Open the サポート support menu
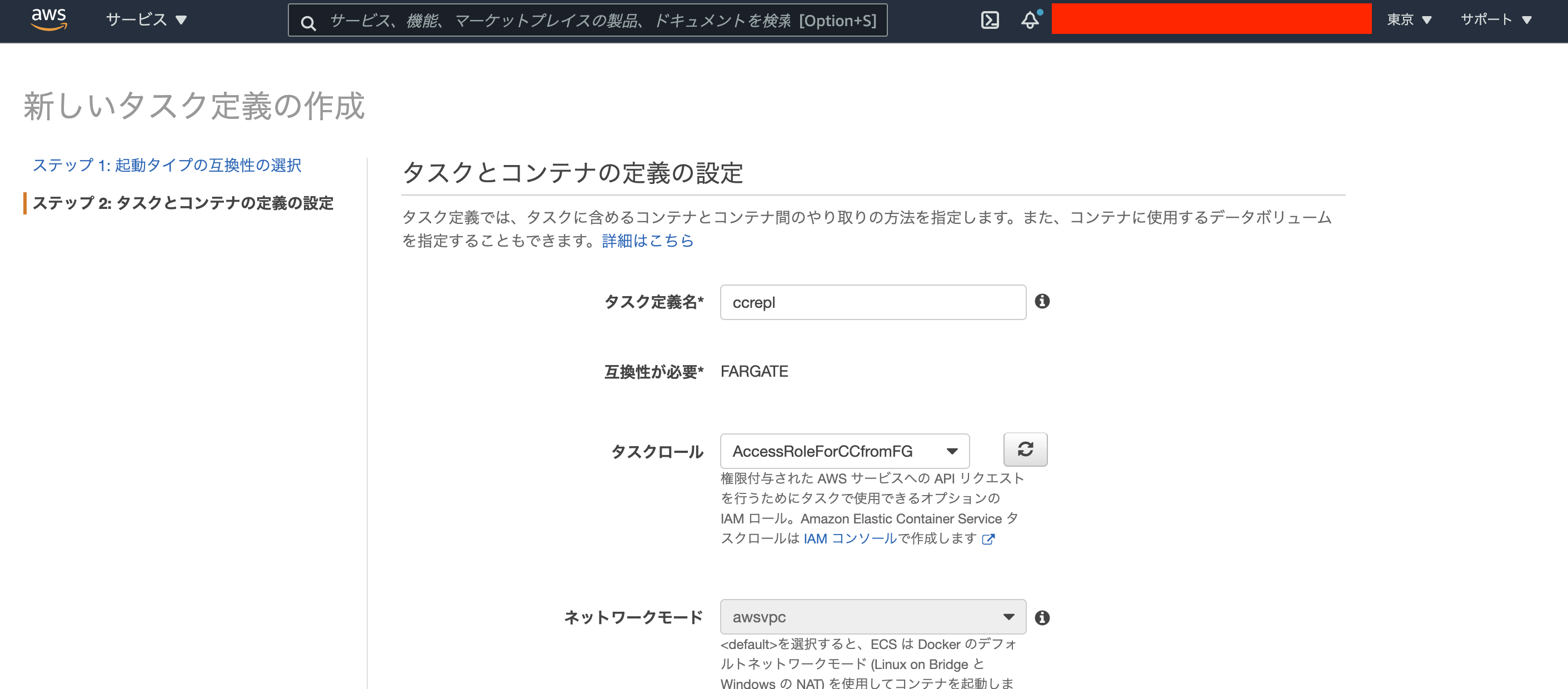1568x689 pixels. click(1496, 20)
